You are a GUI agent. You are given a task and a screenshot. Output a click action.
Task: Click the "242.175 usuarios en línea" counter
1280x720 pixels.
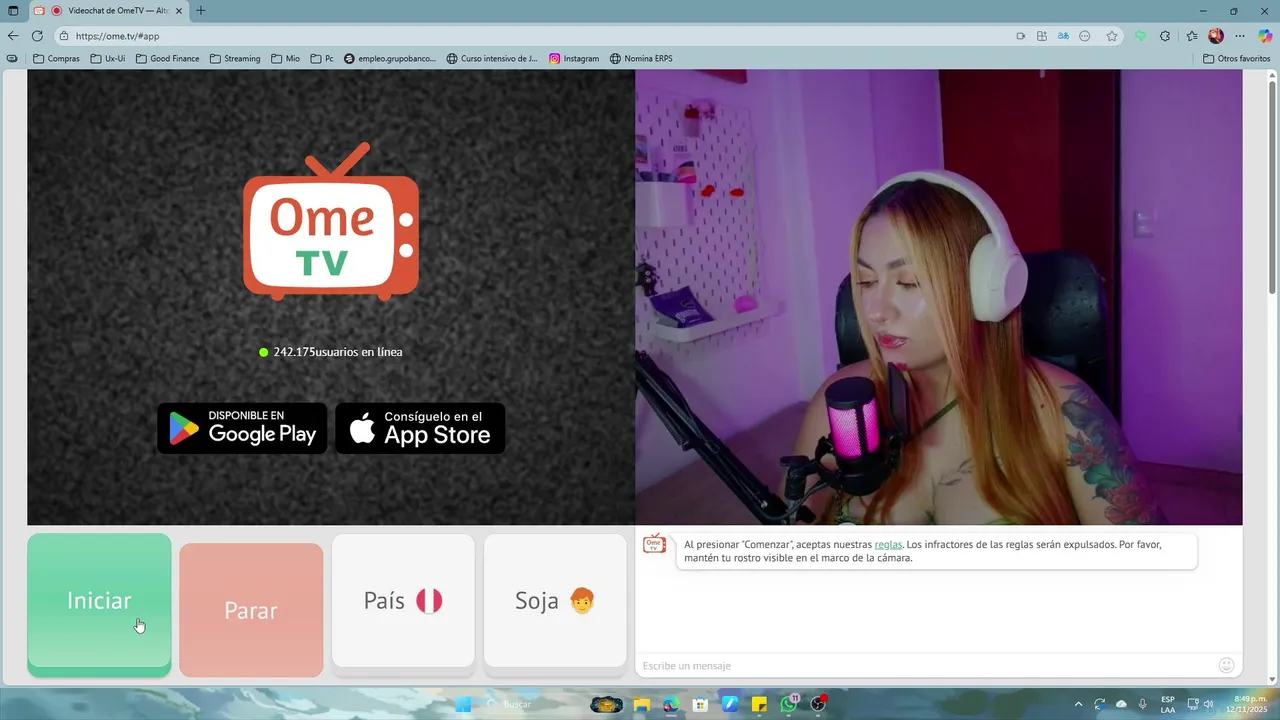click(x=331, y=352)
